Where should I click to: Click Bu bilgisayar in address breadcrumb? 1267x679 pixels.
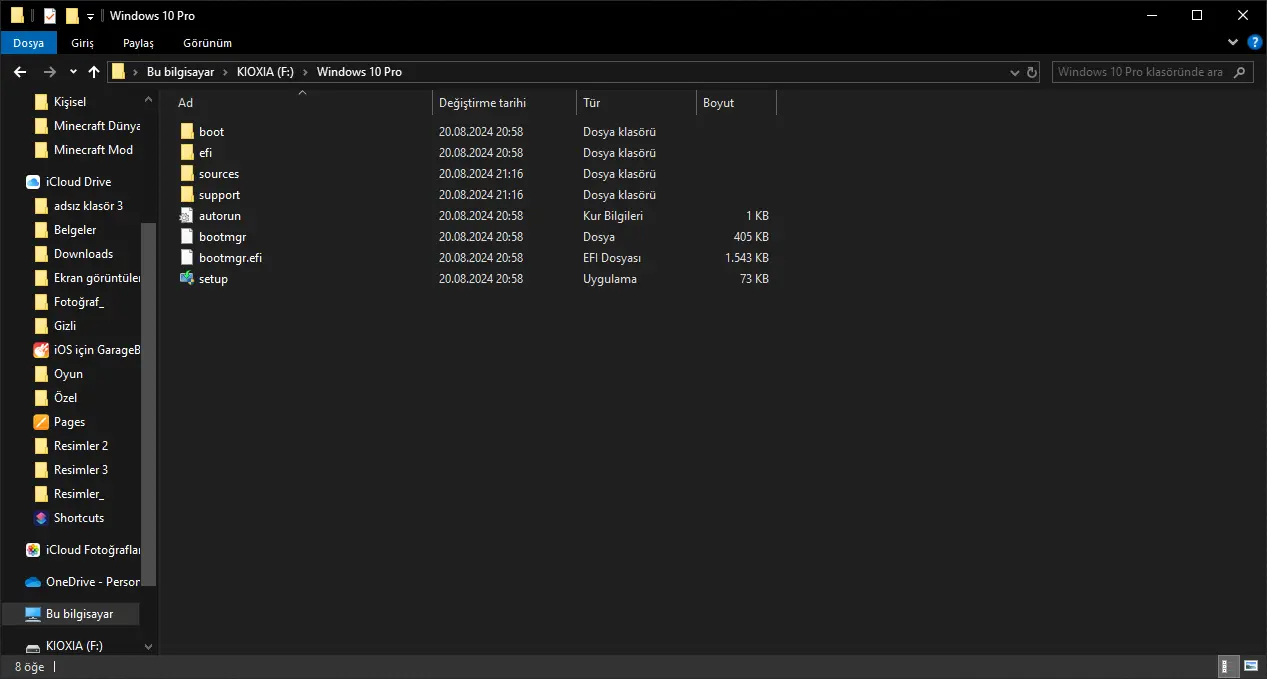(180, 72)
